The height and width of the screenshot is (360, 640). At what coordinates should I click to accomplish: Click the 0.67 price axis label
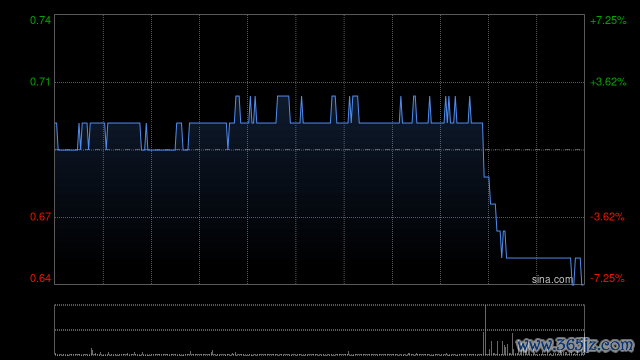pyautogui.click(x=40, y=216)
